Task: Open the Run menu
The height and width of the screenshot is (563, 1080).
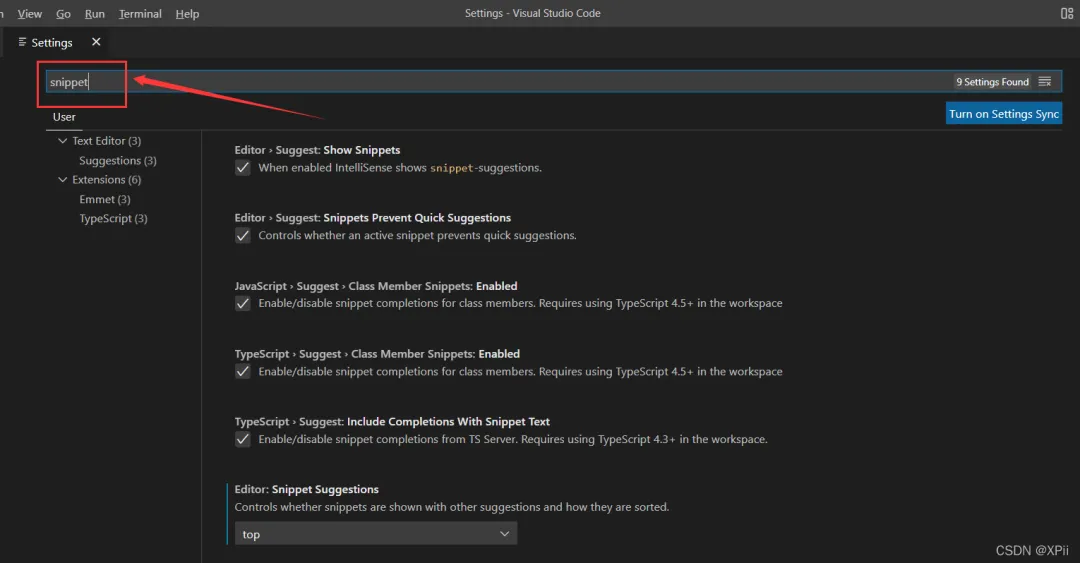Action: click(94, 14)
